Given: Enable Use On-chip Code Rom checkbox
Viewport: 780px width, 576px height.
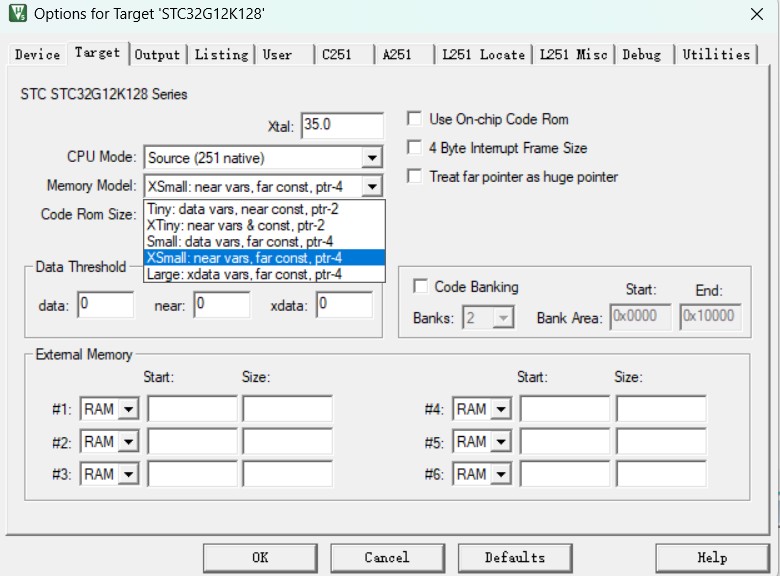Looking at the screenshot, I should 414,118.
